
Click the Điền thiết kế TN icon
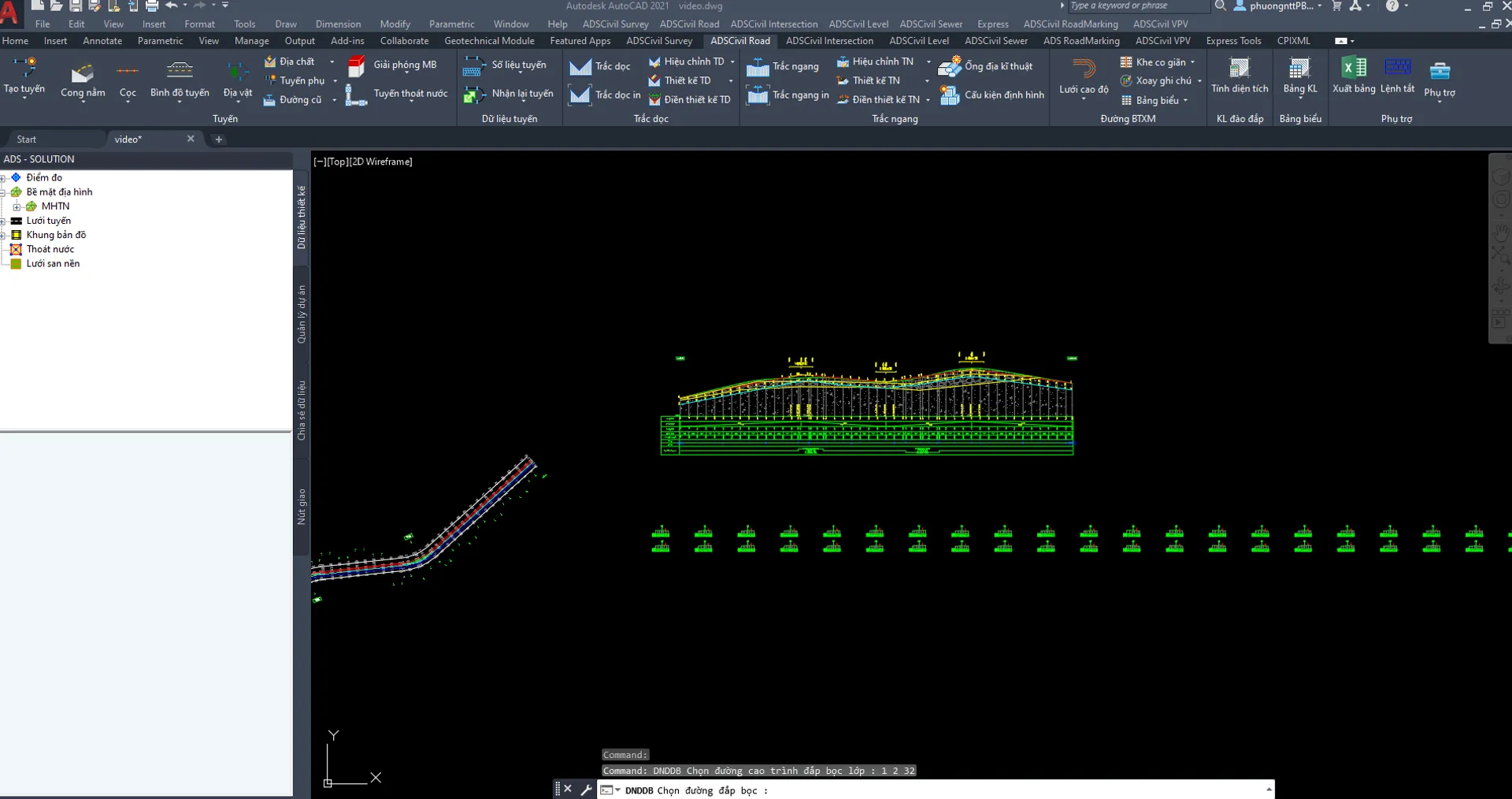[843, 100]
